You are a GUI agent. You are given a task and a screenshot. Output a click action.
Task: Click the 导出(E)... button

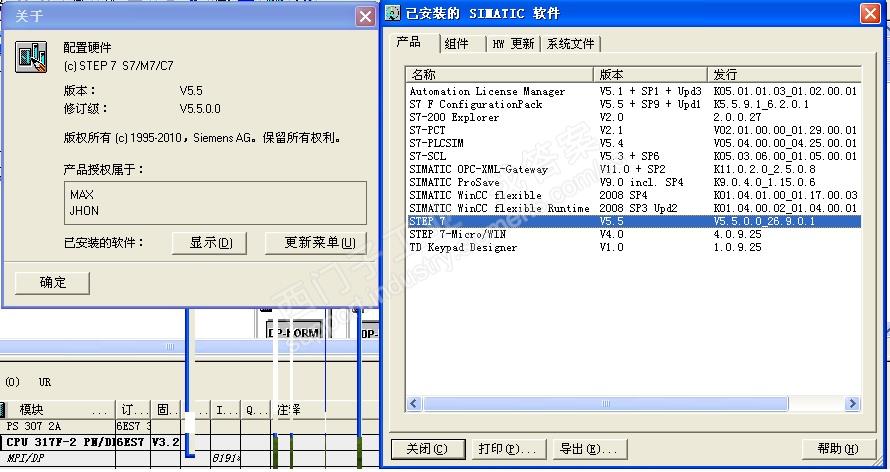pyautogui.click(x=590, y=449)
